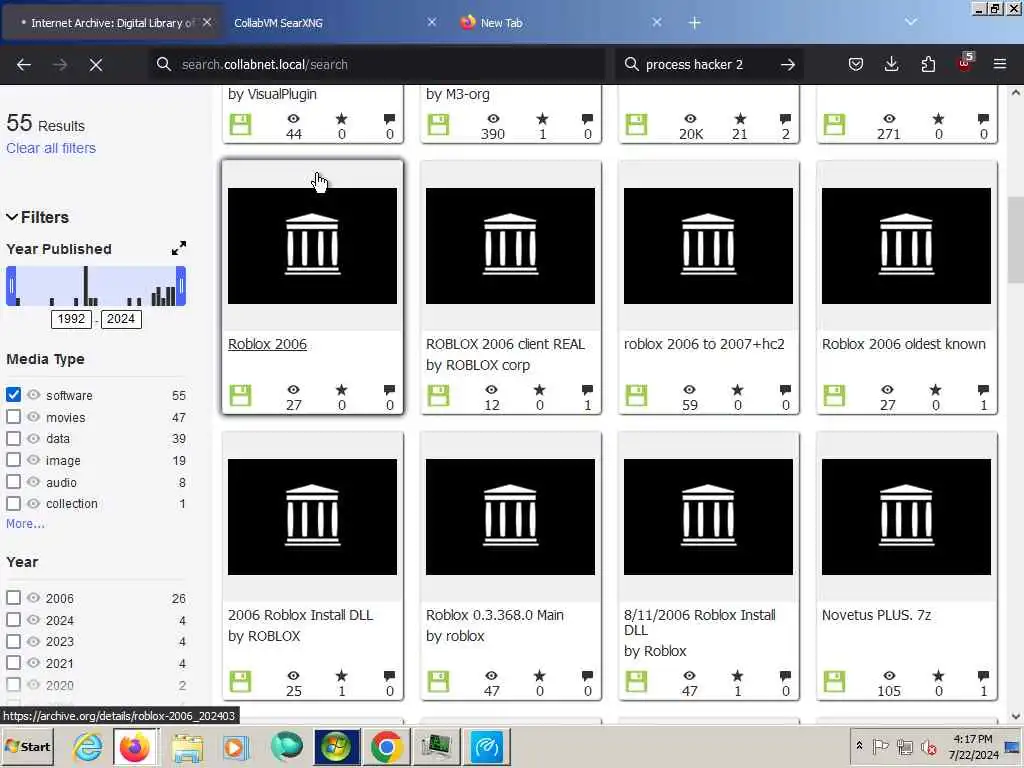
Task: Edit the 2024 end year field
Action: (x=121, y=319)
